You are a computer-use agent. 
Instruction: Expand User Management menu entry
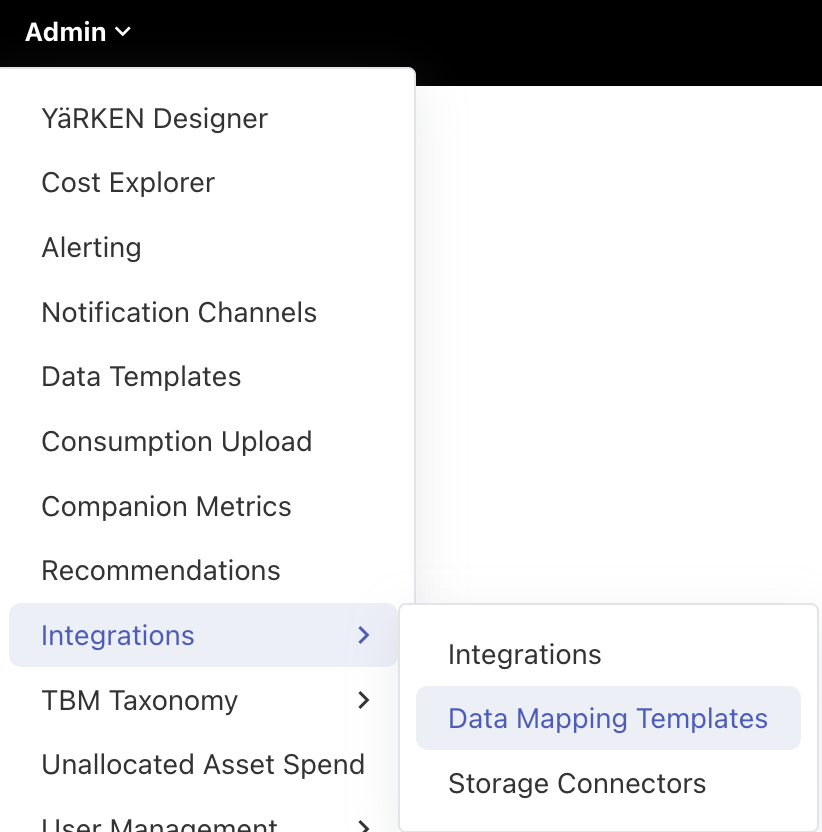(x=159, y=823)
